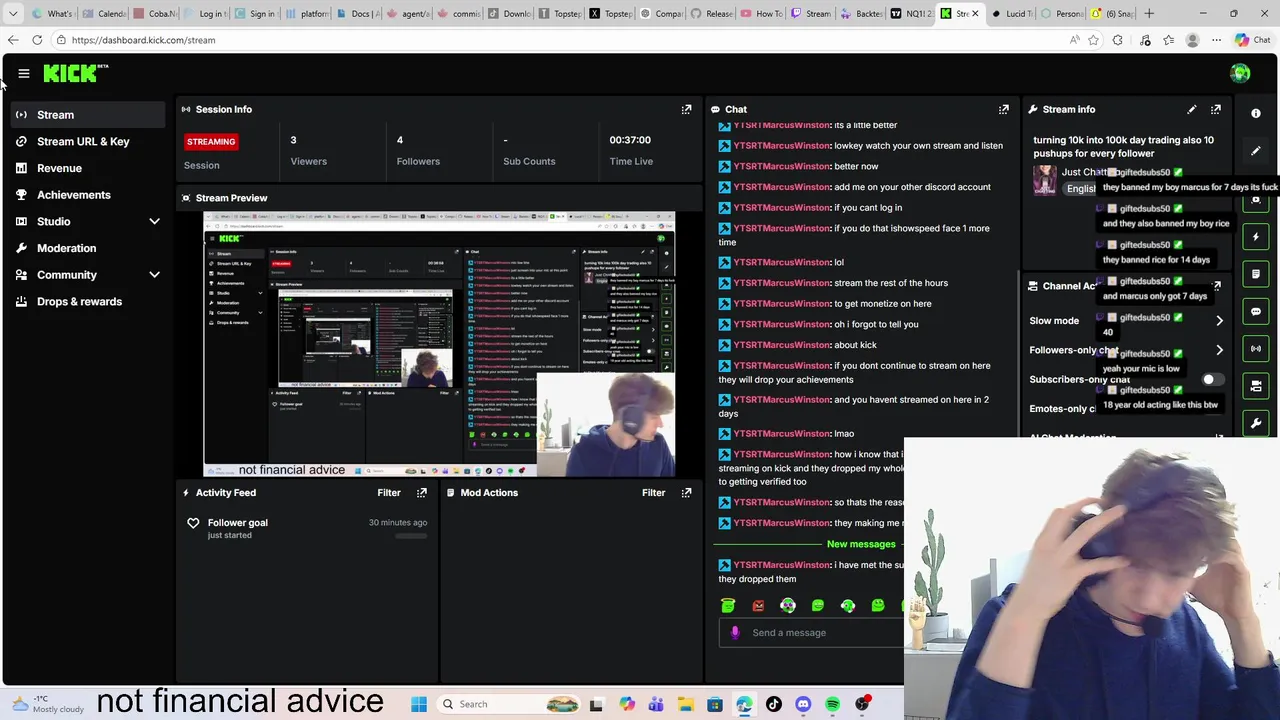
Task: Open Stream URL & Key page
Action: (x=88, y=142)
